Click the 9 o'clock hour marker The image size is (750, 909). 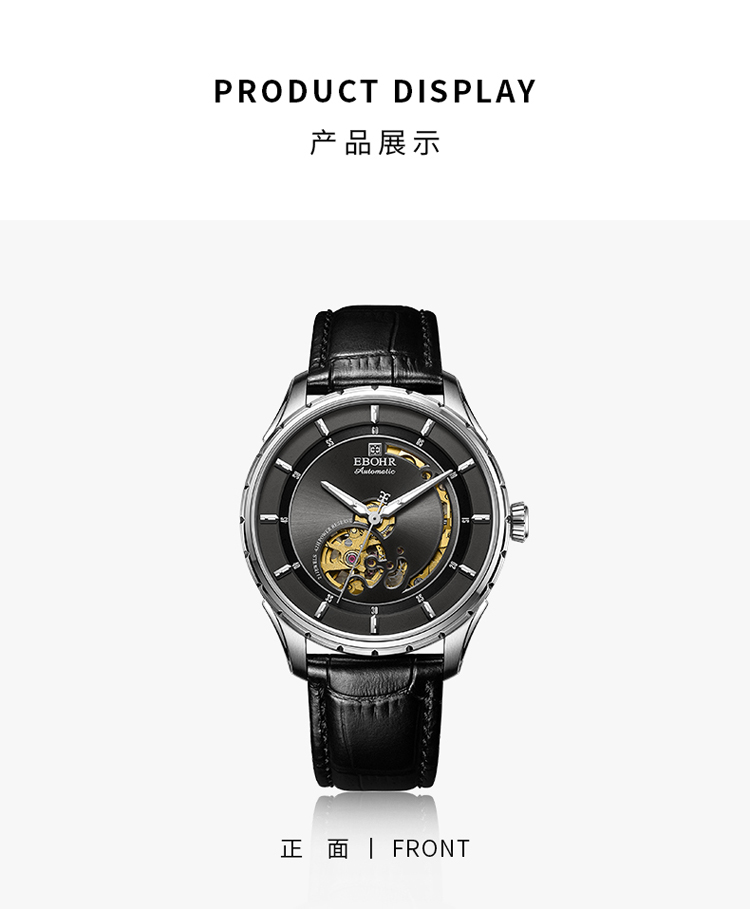click(270, 518)
